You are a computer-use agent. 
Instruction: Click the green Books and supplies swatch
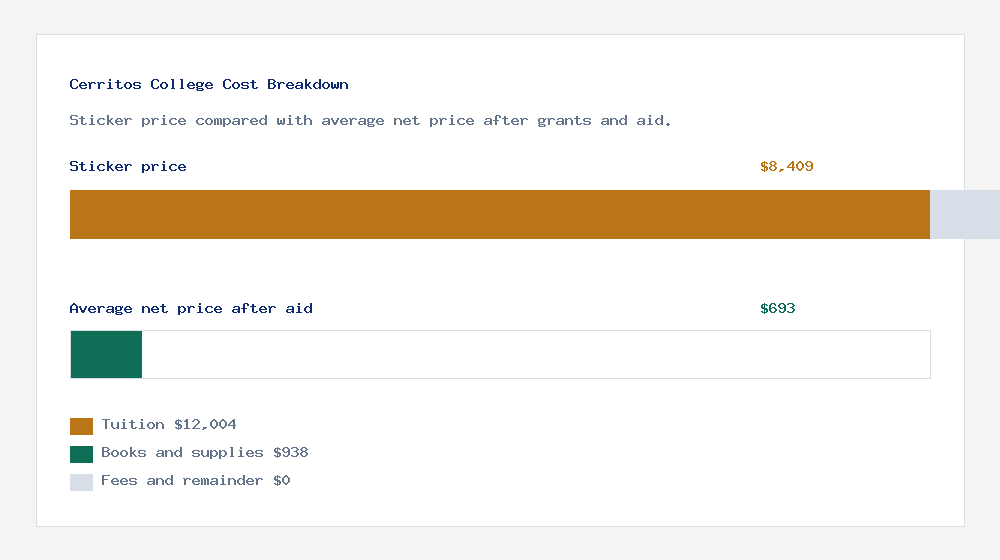point(81,454)
